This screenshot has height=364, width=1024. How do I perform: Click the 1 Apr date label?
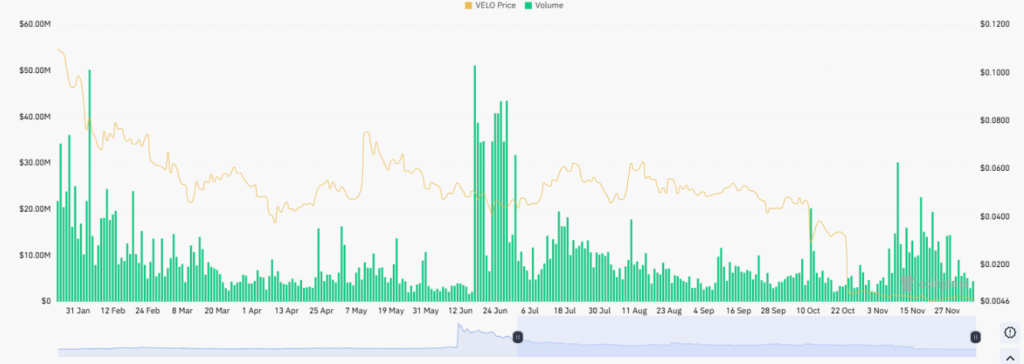[251, 311]
